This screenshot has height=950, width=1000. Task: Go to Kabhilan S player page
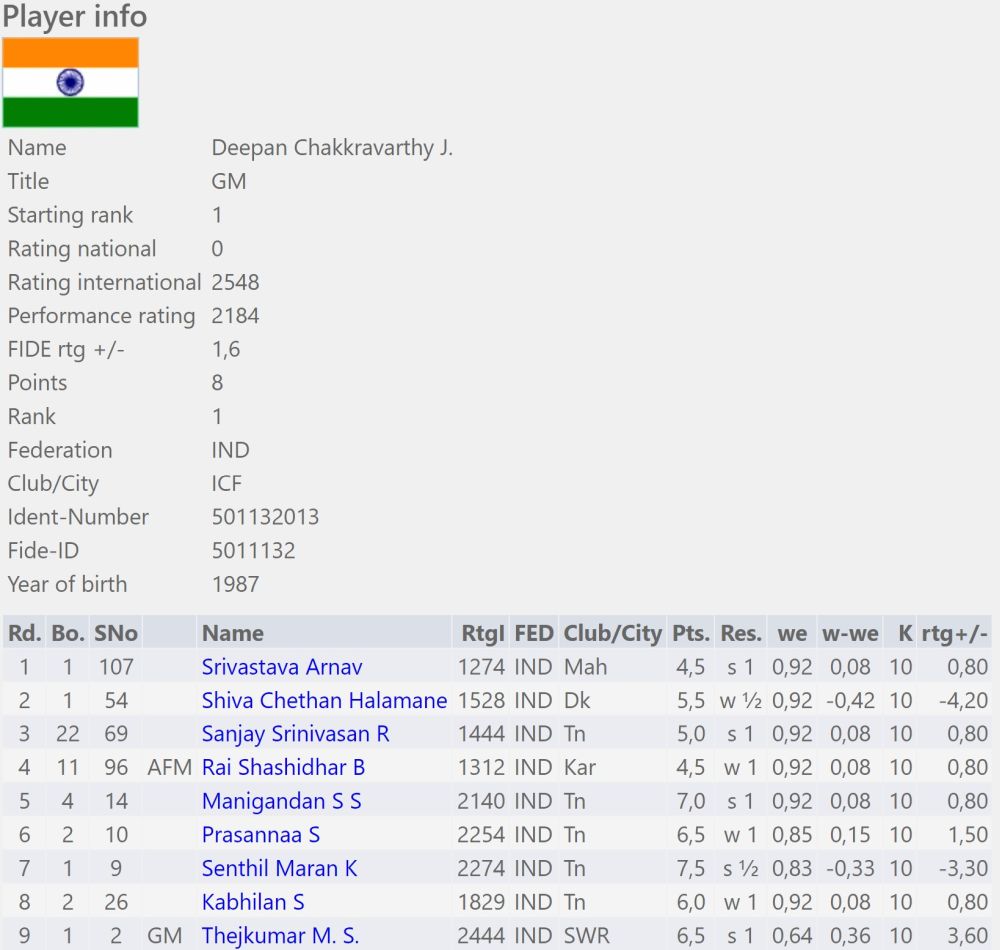tap(253, 902)
